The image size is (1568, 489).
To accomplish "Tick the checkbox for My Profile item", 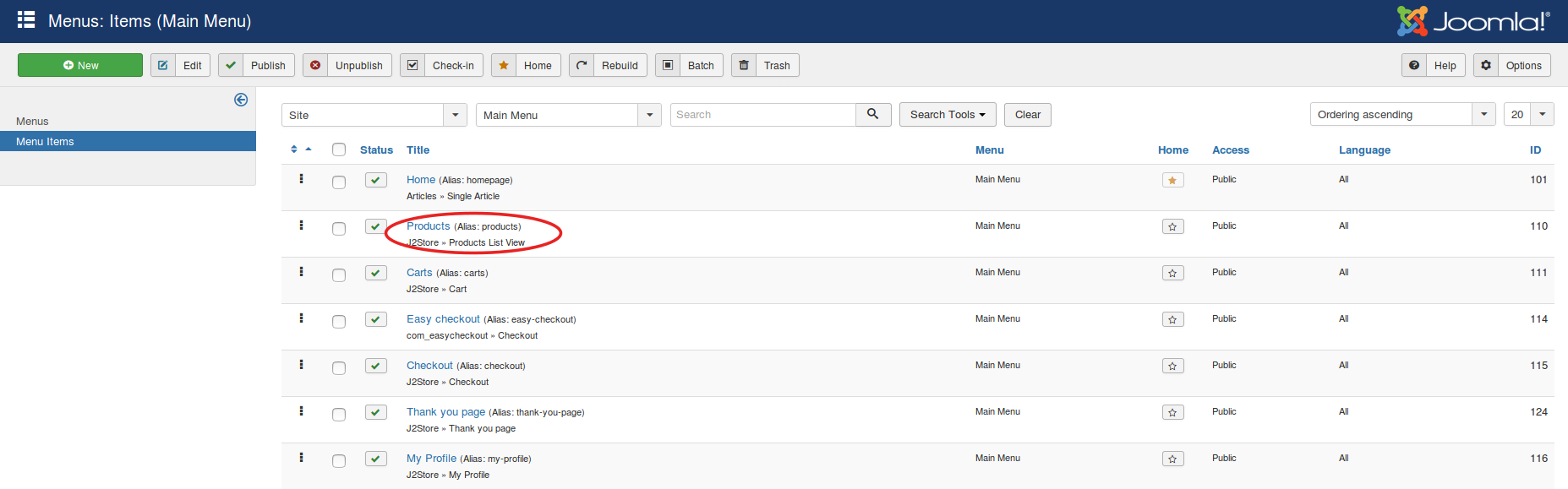I will coord(339,461).
